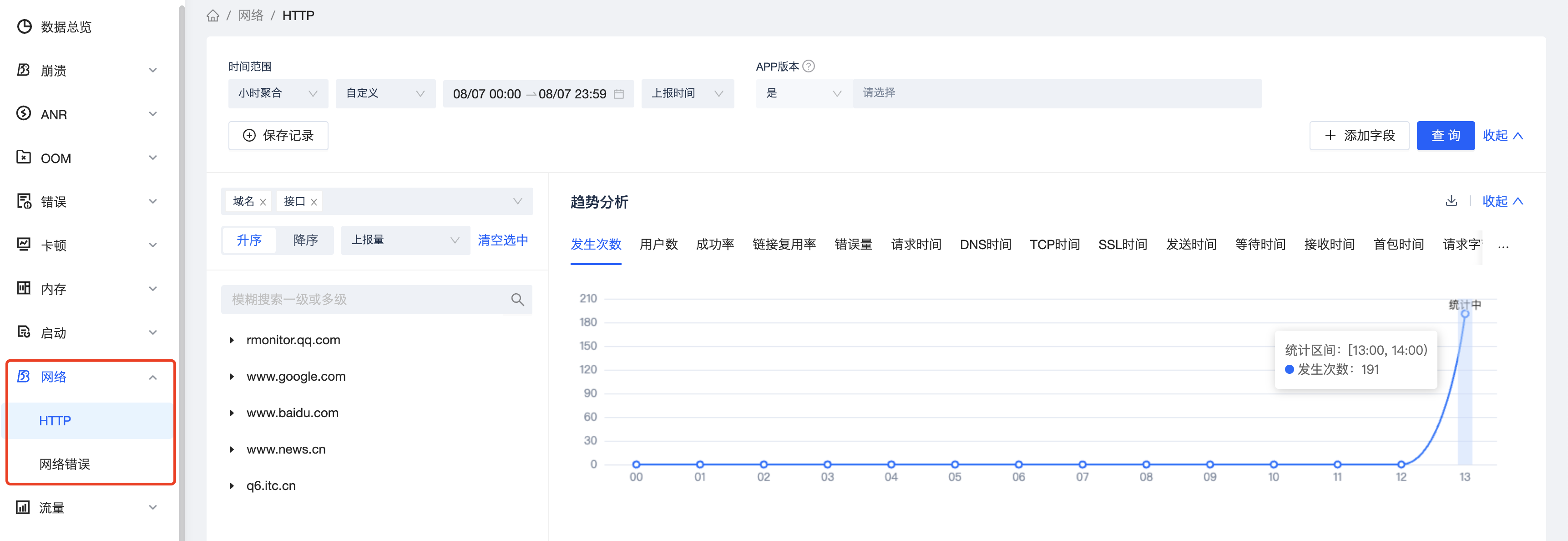Image resolution: width=1568 pixels, height=541 pixels.
Task: Expand the rmonitor.qq.com tree node
Action: pos(232,341)
